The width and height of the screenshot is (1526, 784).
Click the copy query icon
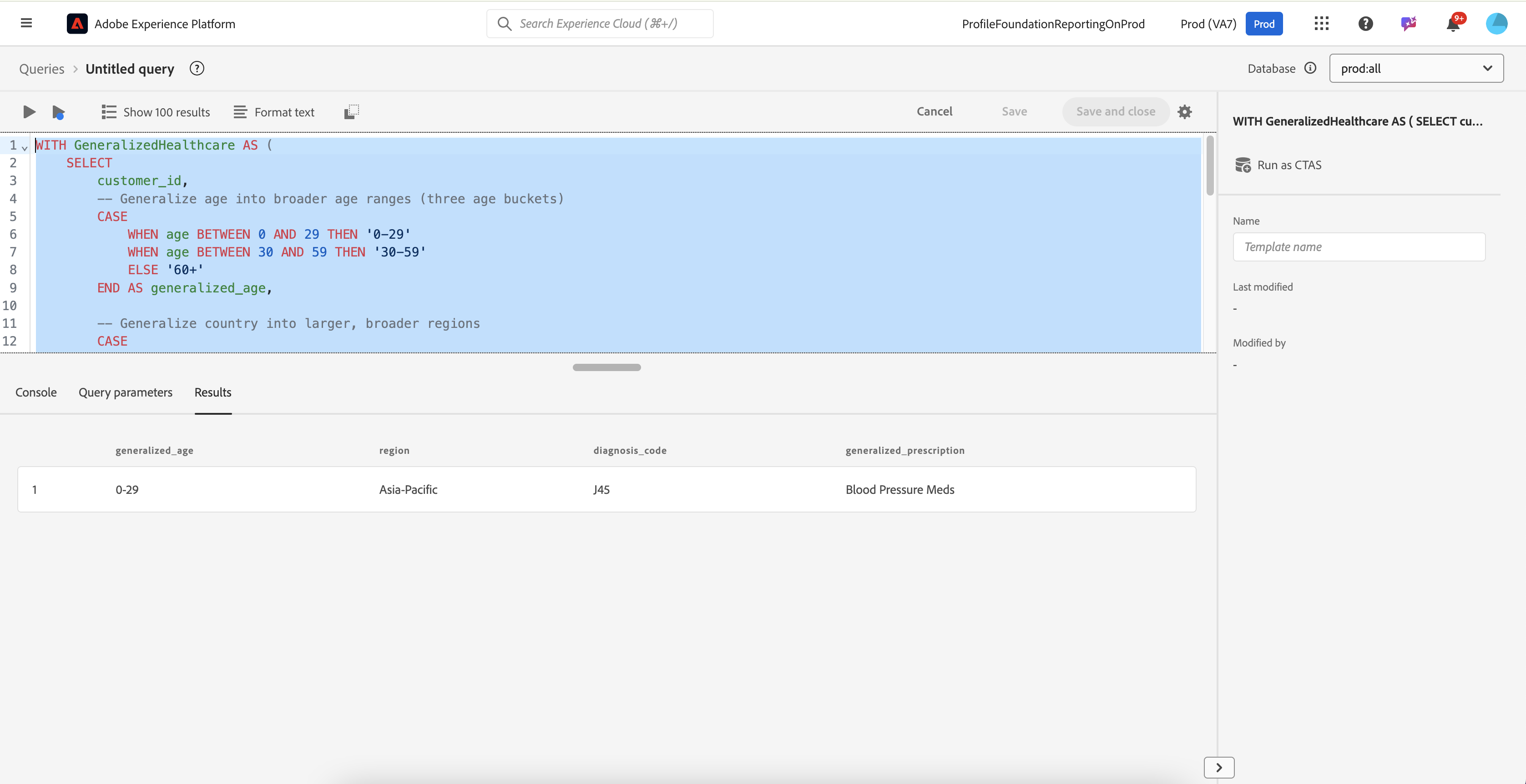351,112
